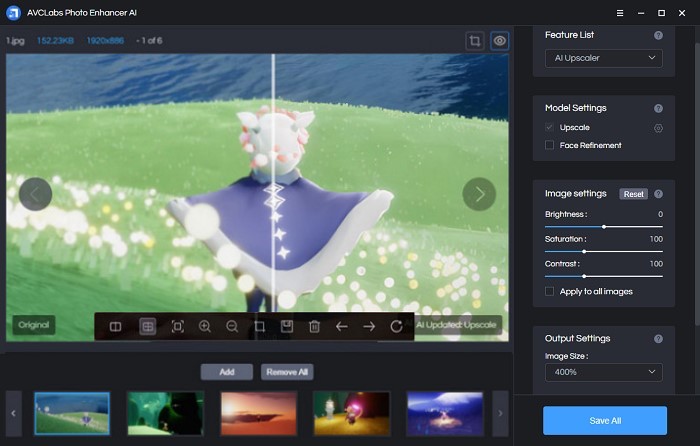Screen dimensions: 700x446
Task: Expand the AI Upscaler feature dropdown
Action: [x=604, y=58]
